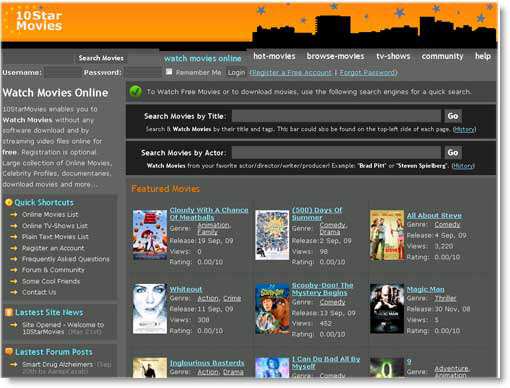
Task: Open Plain Text Movies List shortcut
Action: click(x=55, y=237)
